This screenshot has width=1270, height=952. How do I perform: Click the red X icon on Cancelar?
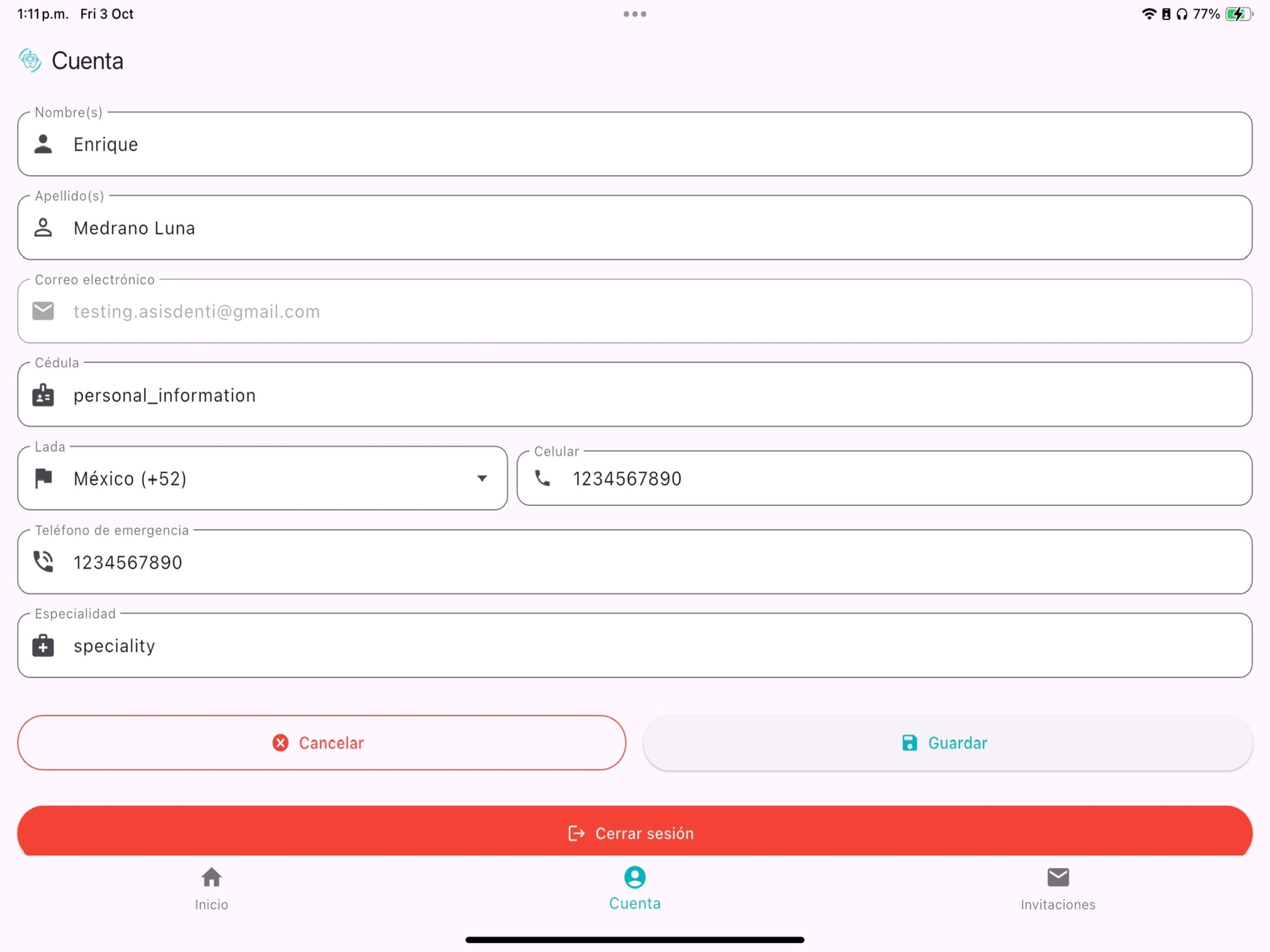coord(280,743)
